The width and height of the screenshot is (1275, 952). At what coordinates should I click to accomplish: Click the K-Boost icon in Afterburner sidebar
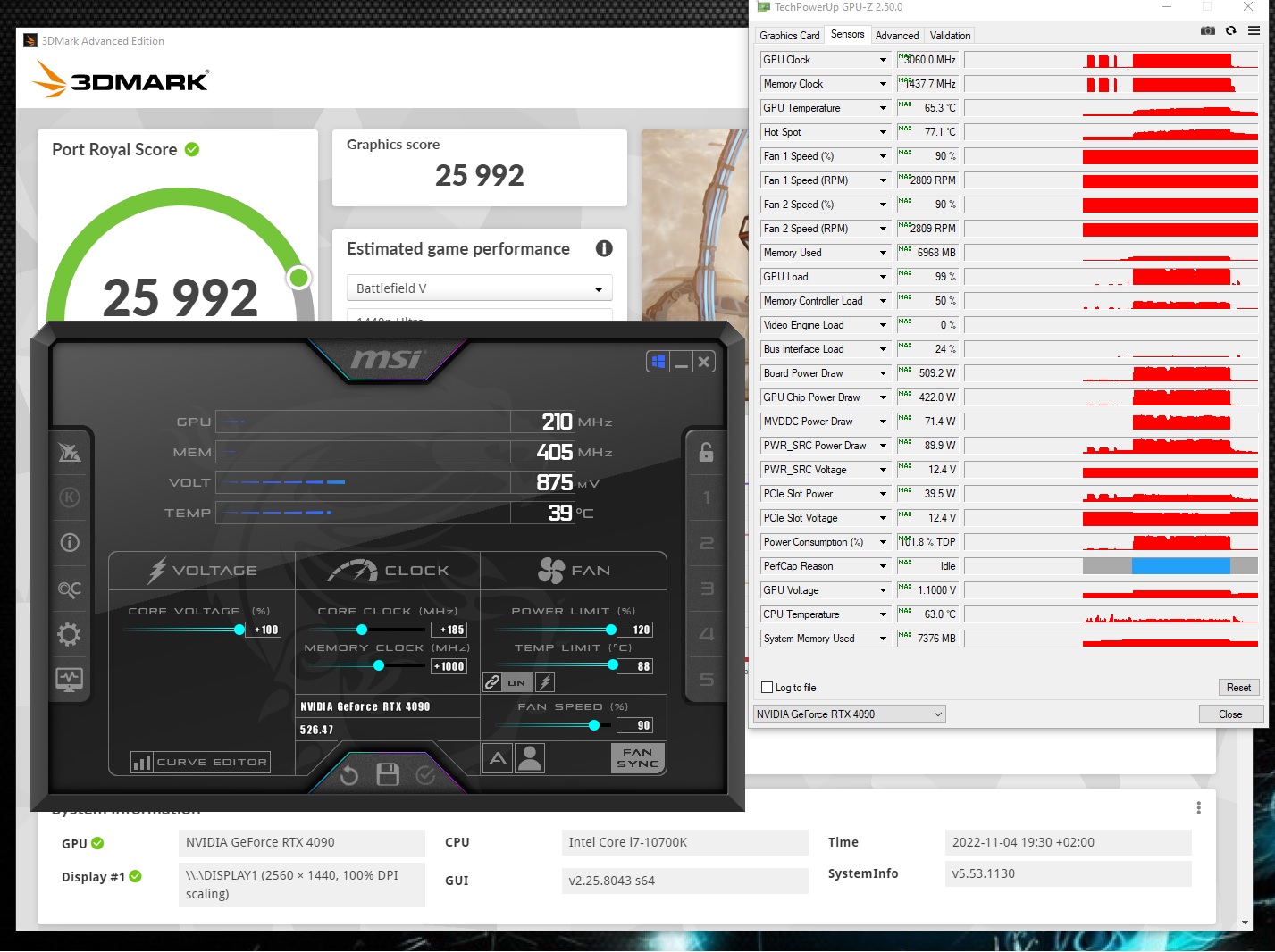pyautogui.click(x=70, y=497)
